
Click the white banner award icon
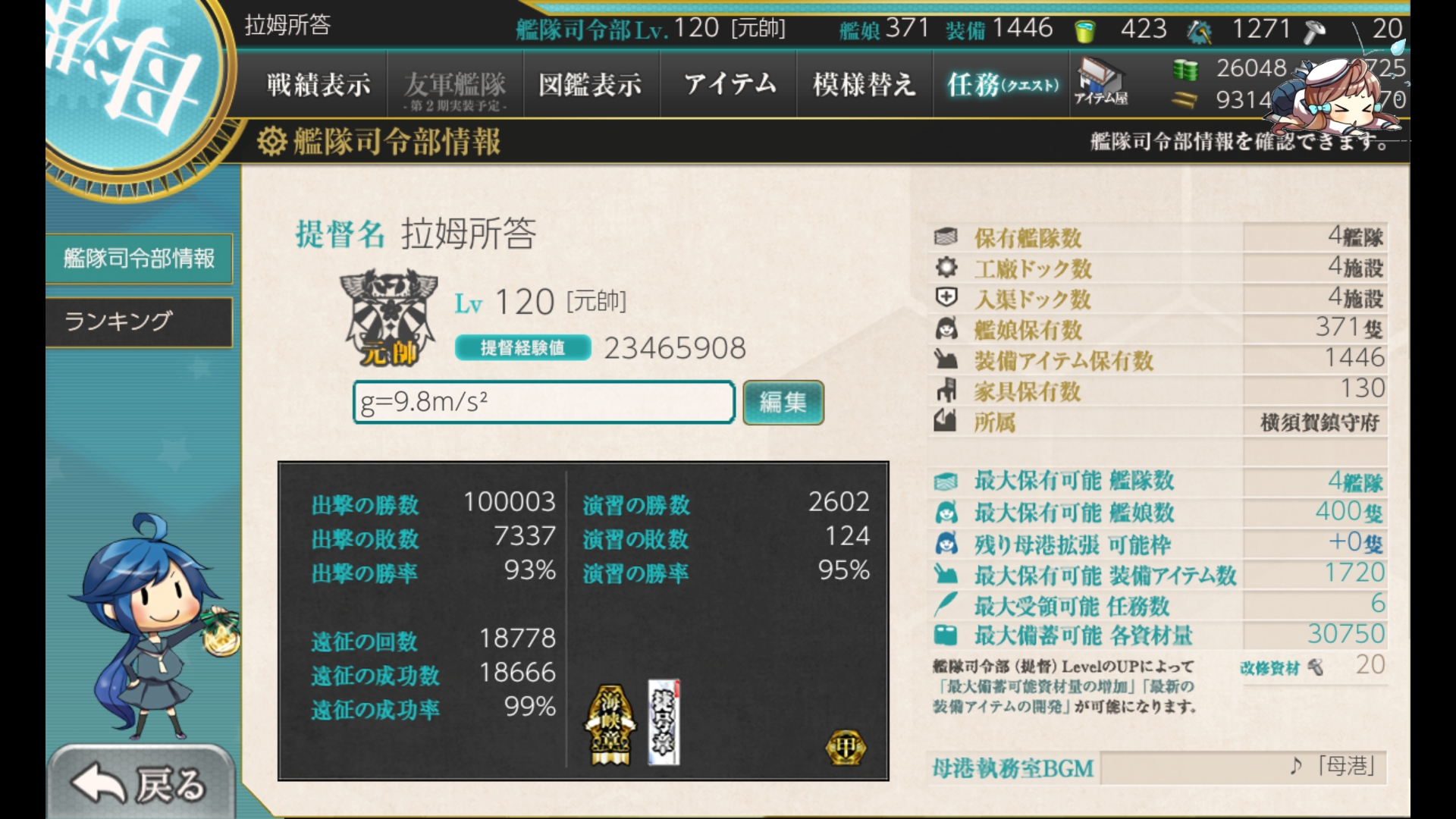[664, 721]
